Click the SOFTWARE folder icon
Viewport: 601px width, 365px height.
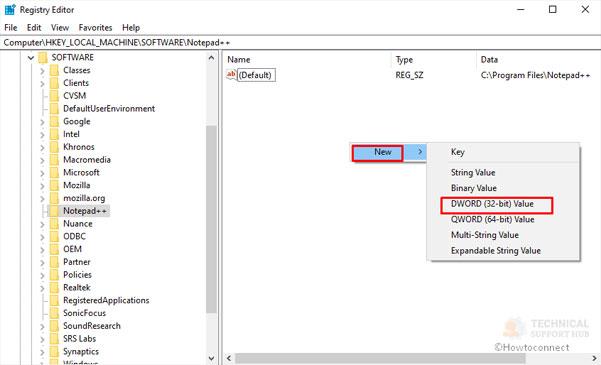(x=42, y=58)
